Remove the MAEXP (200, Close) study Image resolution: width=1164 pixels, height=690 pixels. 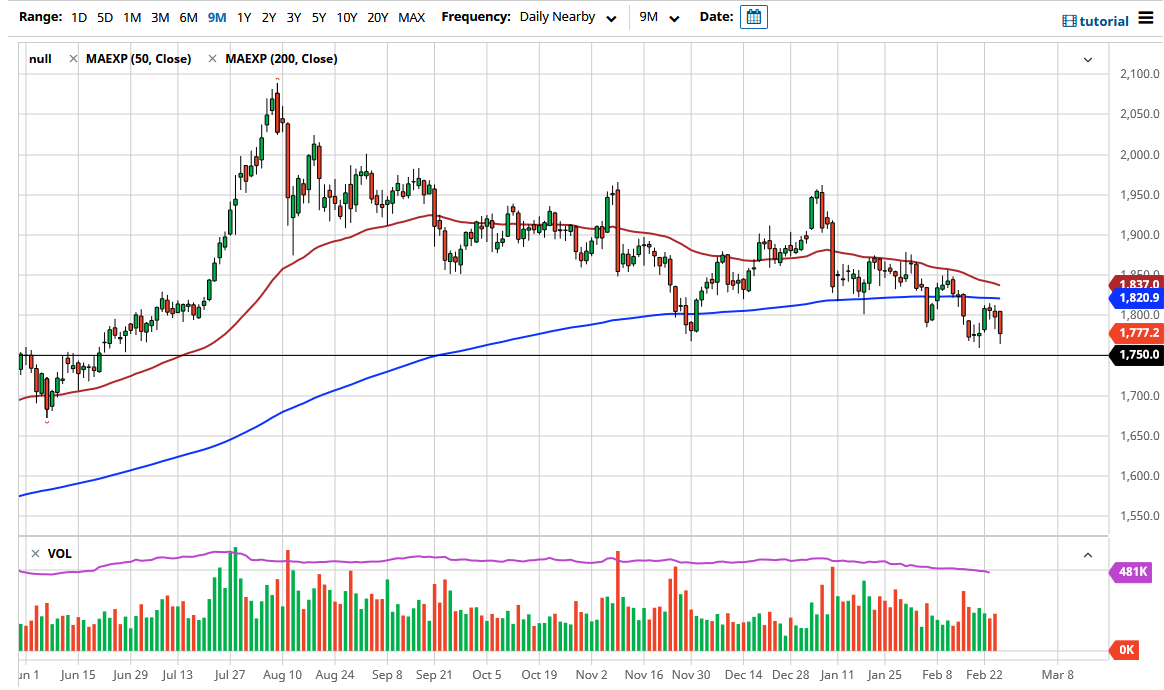pos(211,58)
